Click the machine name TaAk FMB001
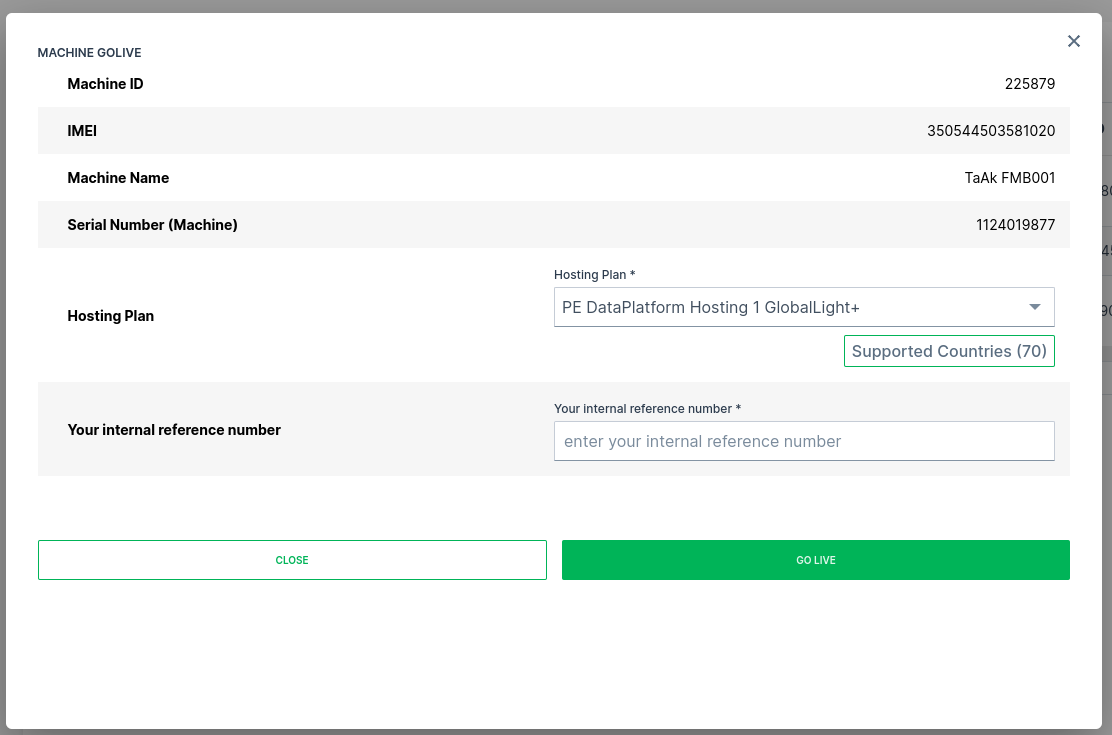This screenshot has width=1112, height=735. 1009,178
